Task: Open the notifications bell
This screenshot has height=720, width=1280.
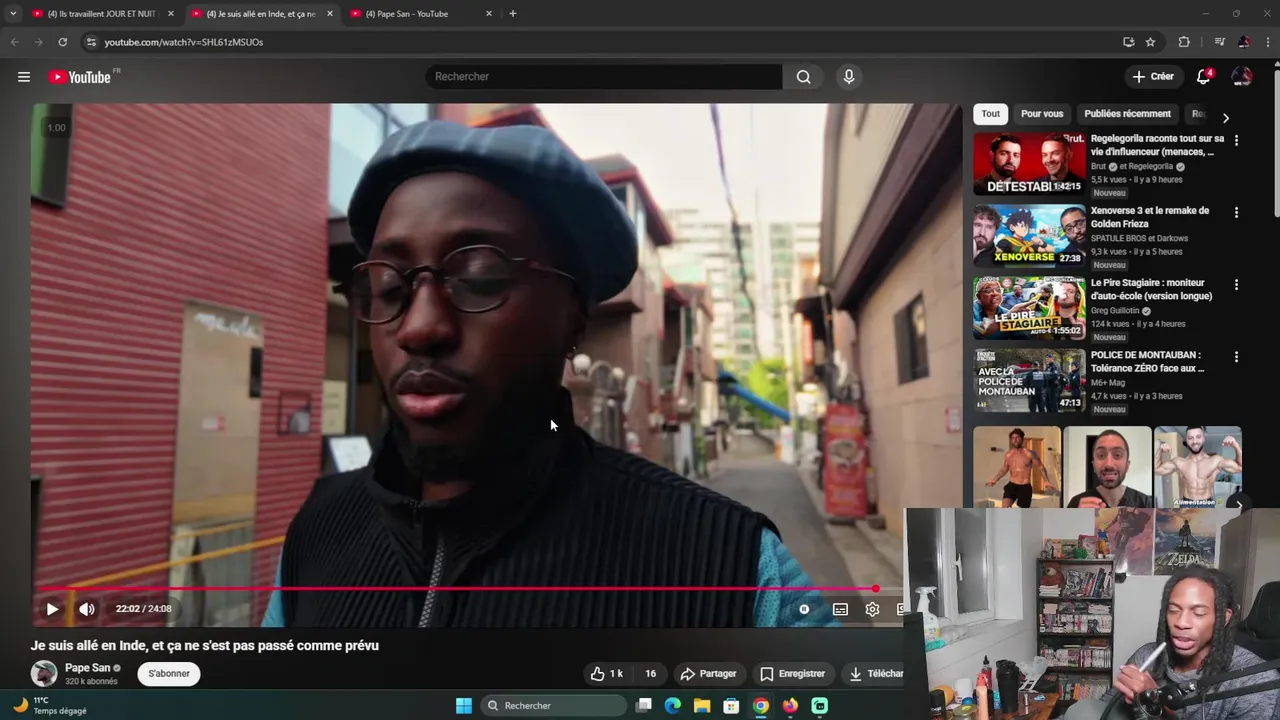Action: pos(1204,77)
